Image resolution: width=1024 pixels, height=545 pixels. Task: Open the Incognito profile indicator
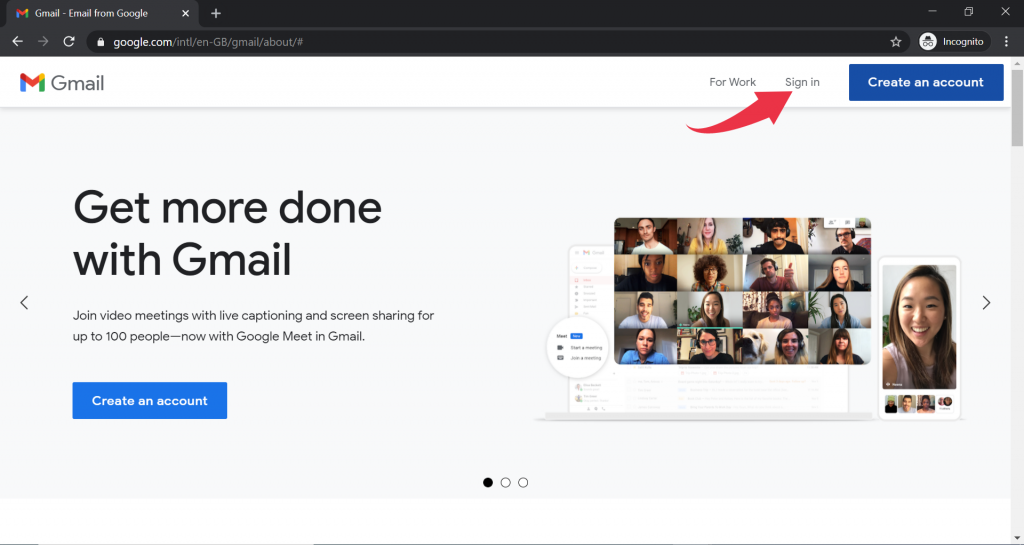coord(954,42)
